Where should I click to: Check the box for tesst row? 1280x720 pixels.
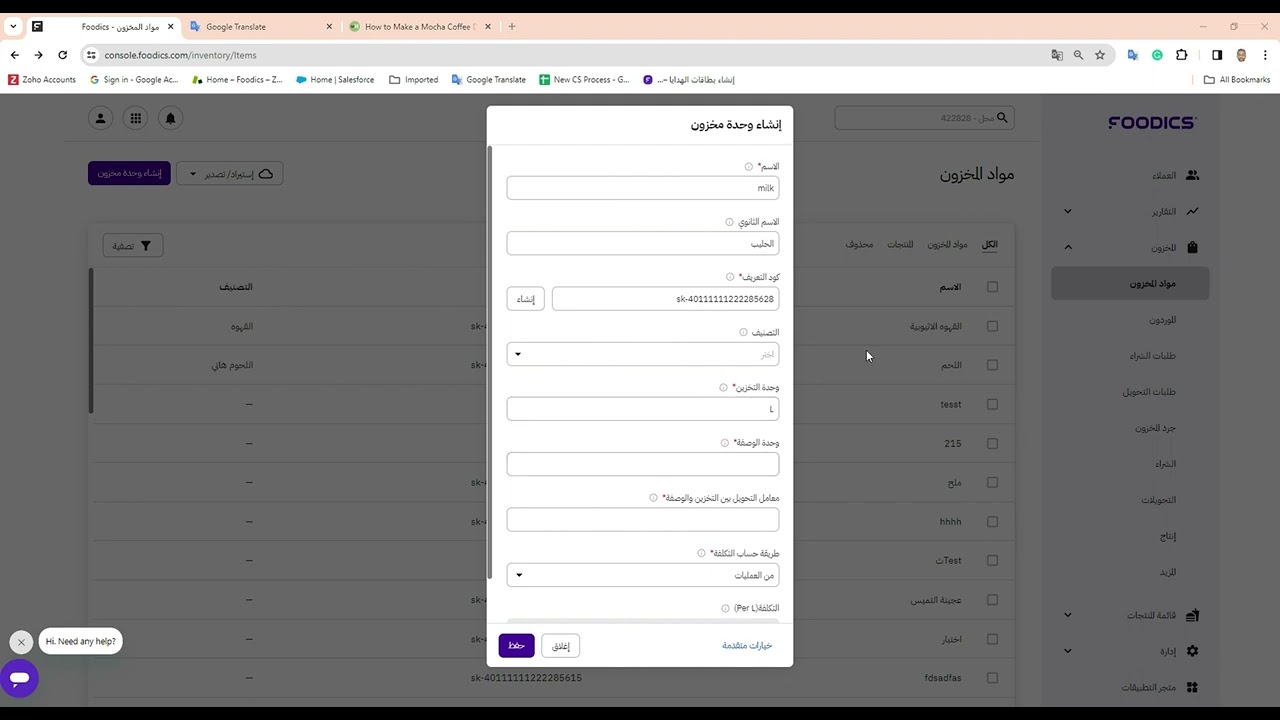(x=992, y=404)
